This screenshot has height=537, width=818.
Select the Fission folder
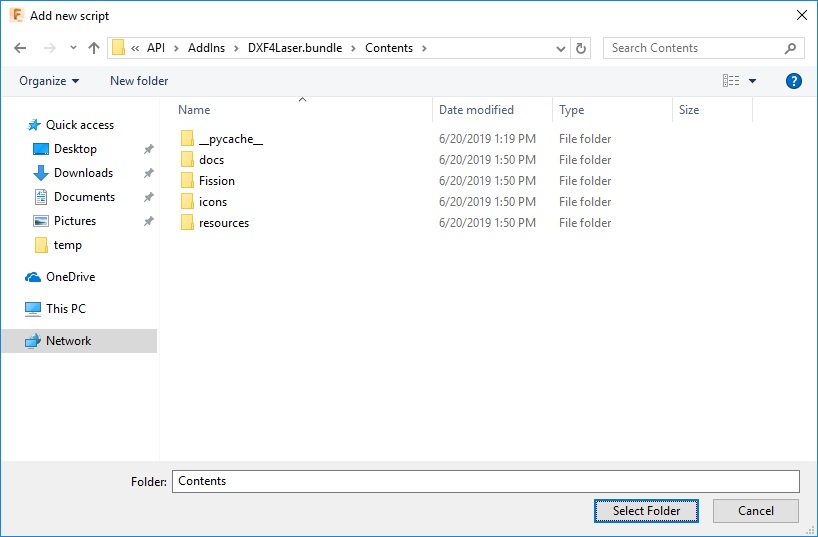(216, 181)
